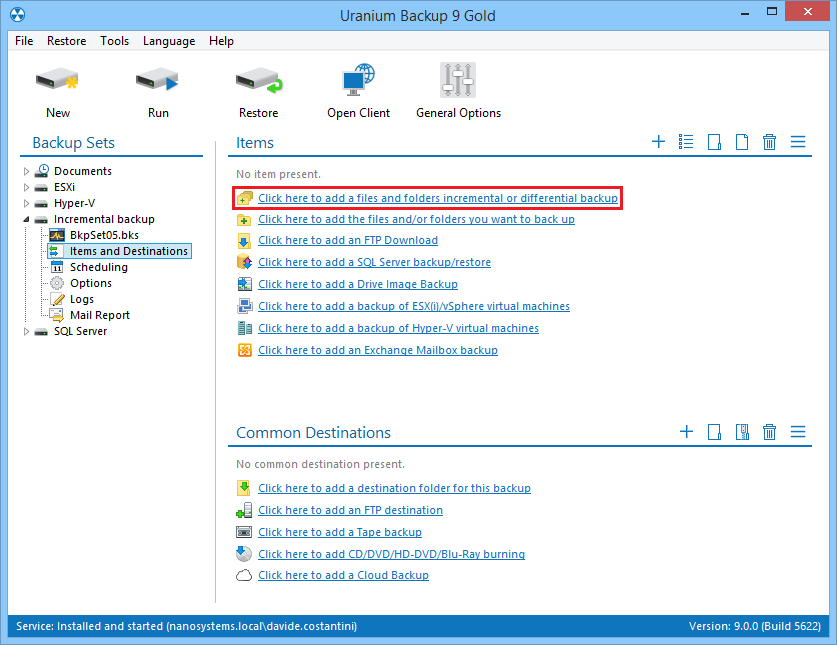Click link to add a Cloud Backup
The width and height of the screenshot is (837, 645).
[343, 575]
